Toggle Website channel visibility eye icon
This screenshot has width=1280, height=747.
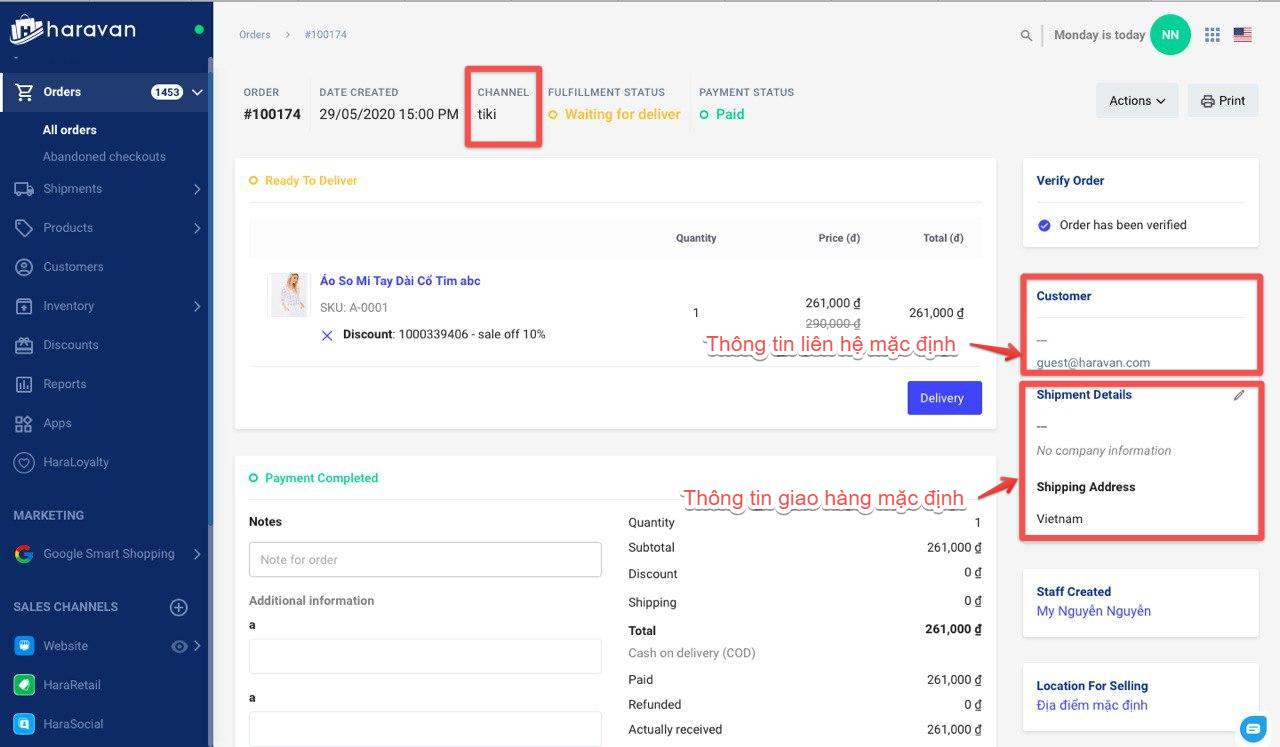point(179,646)
